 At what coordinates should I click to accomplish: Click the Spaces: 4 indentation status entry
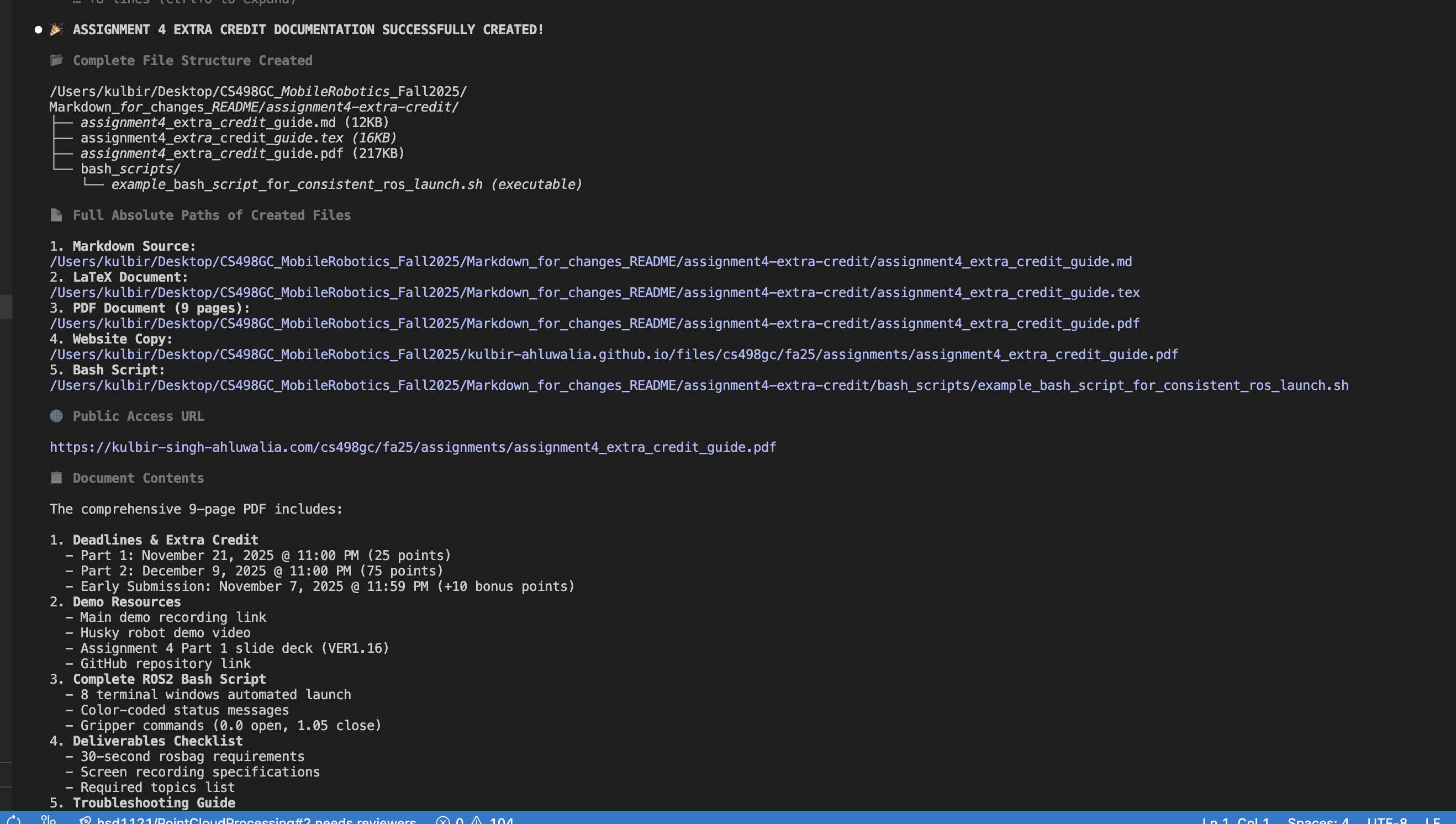point(1318,820)
